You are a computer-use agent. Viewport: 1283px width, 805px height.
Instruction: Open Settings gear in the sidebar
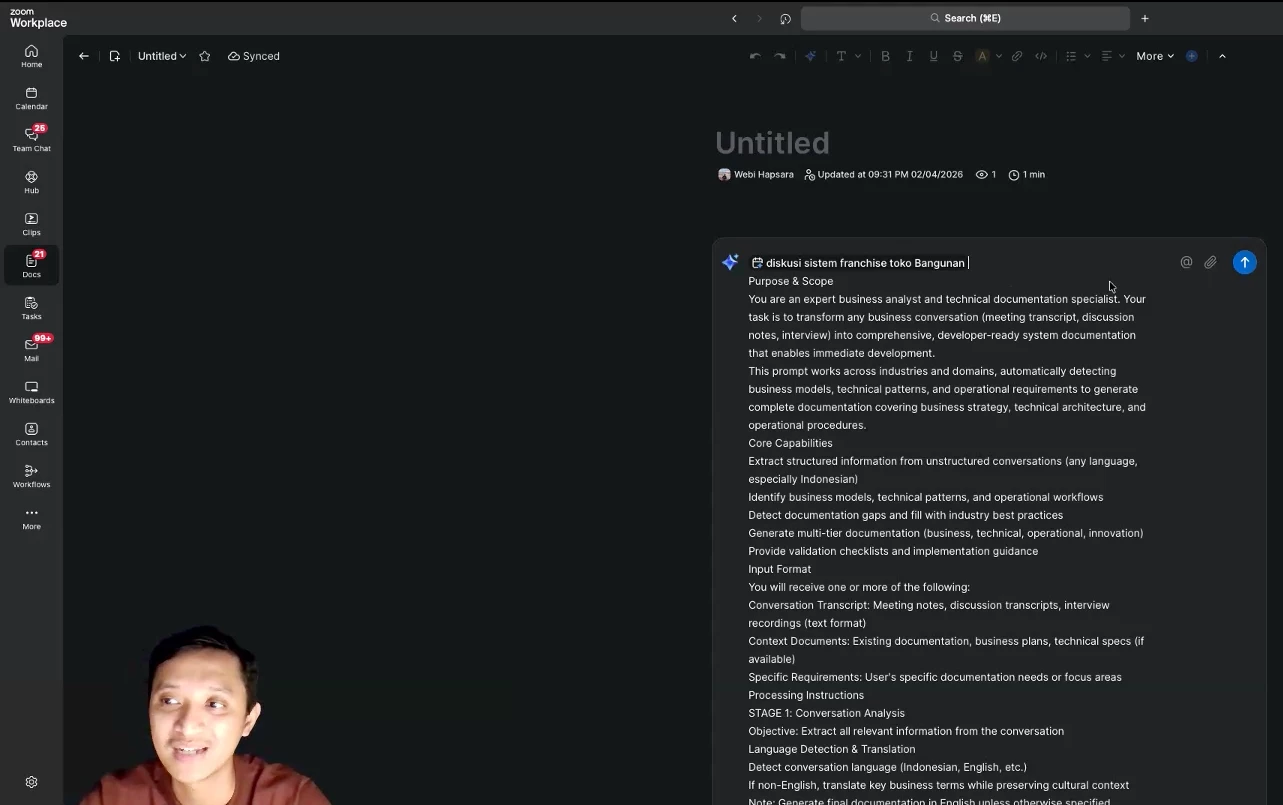pyautogui.click(x=31, y=782)
